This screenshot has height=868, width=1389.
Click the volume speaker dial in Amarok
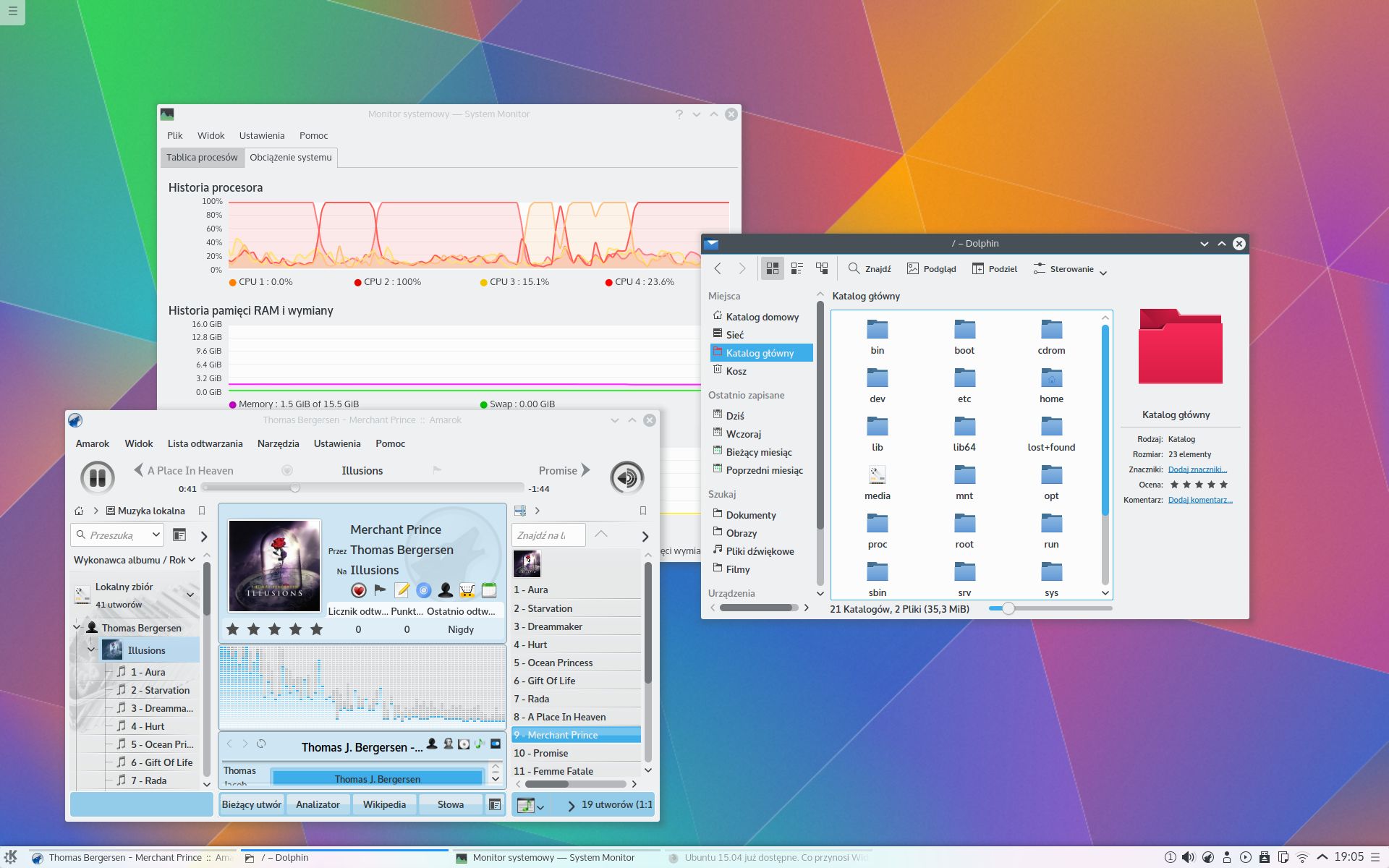pyautogui.click(x=626, y=477)
